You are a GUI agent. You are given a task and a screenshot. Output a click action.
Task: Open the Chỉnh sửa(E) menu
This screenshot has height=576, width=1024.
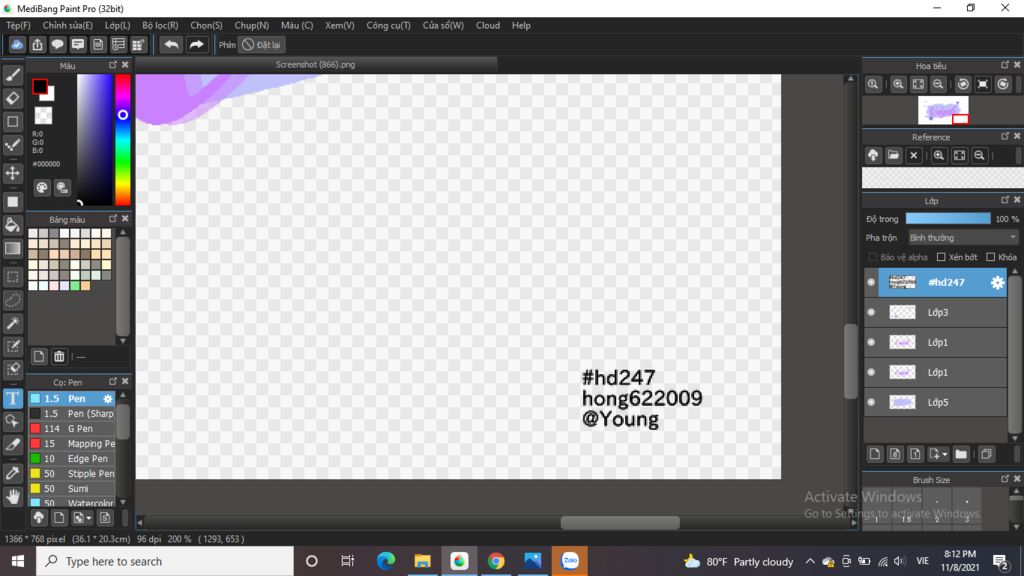68,25
